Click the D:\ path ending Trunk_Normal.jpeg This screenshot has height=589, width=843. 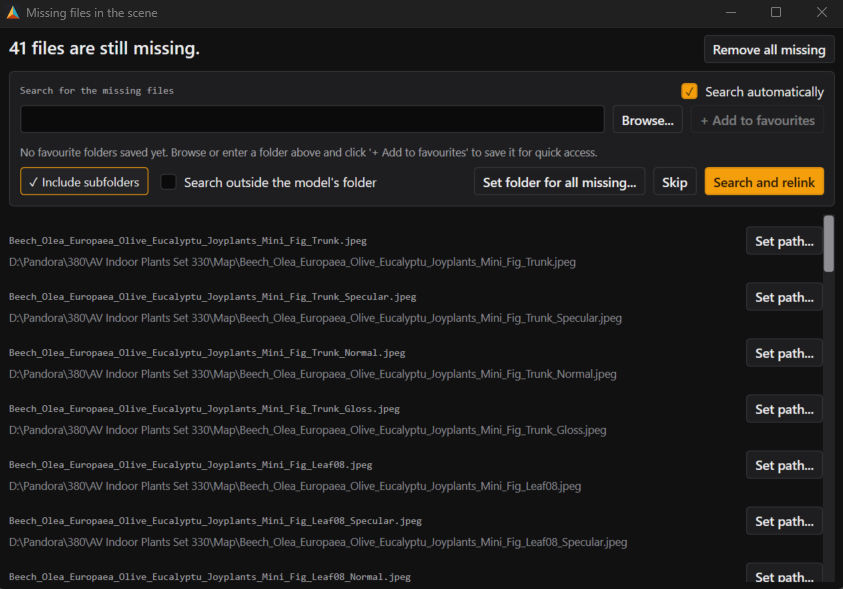point(312,374)
